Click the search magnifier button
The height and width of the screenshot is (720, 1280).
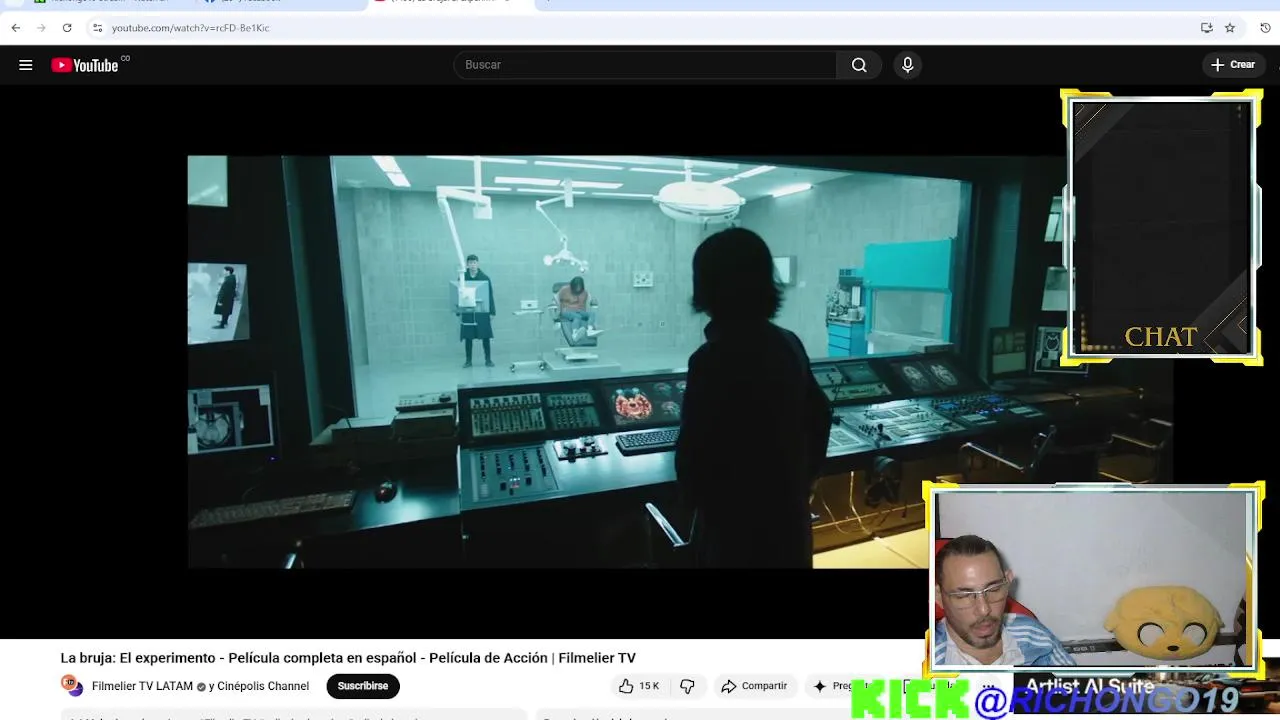pyautogui.click(x=859, y=65)
